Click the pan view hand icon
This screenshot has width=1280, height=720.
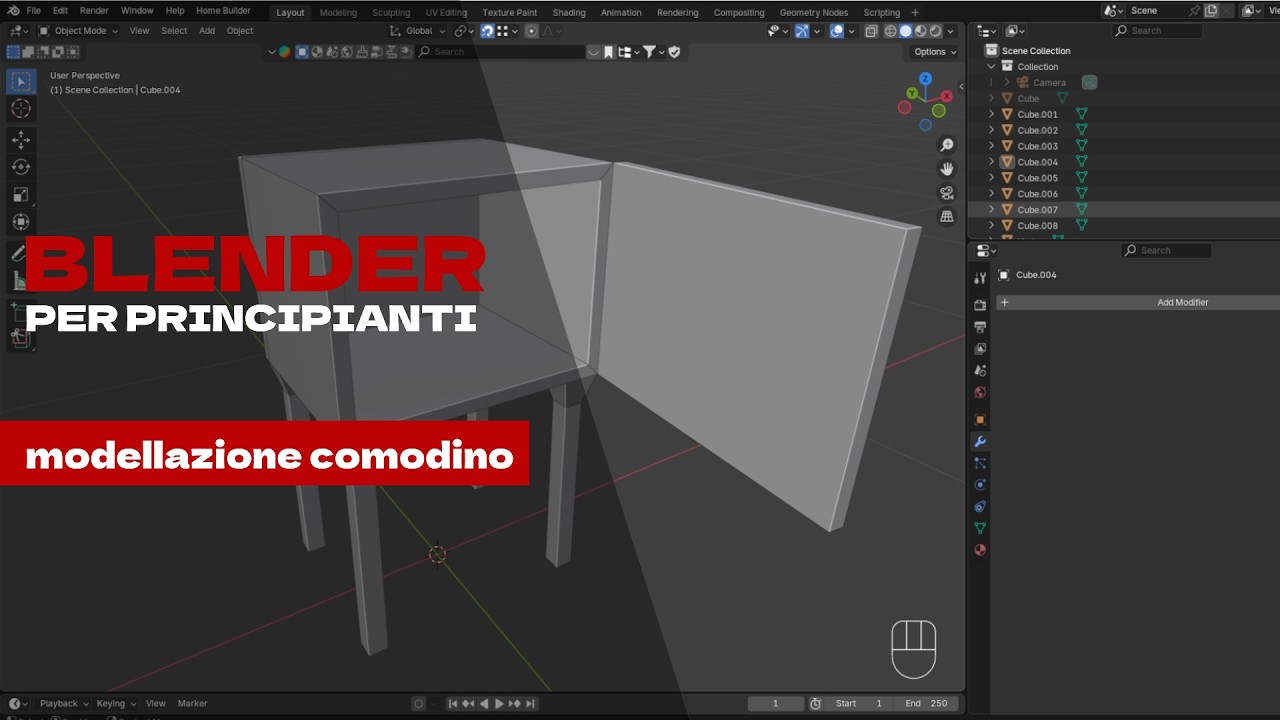click(x=947, y=169)
